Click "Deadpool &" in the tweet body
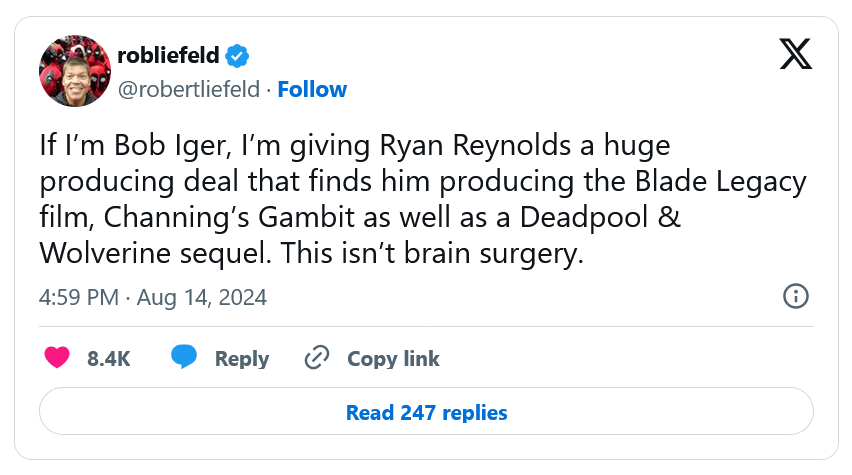Screen dimensions: 852x475 click(600, 217)
